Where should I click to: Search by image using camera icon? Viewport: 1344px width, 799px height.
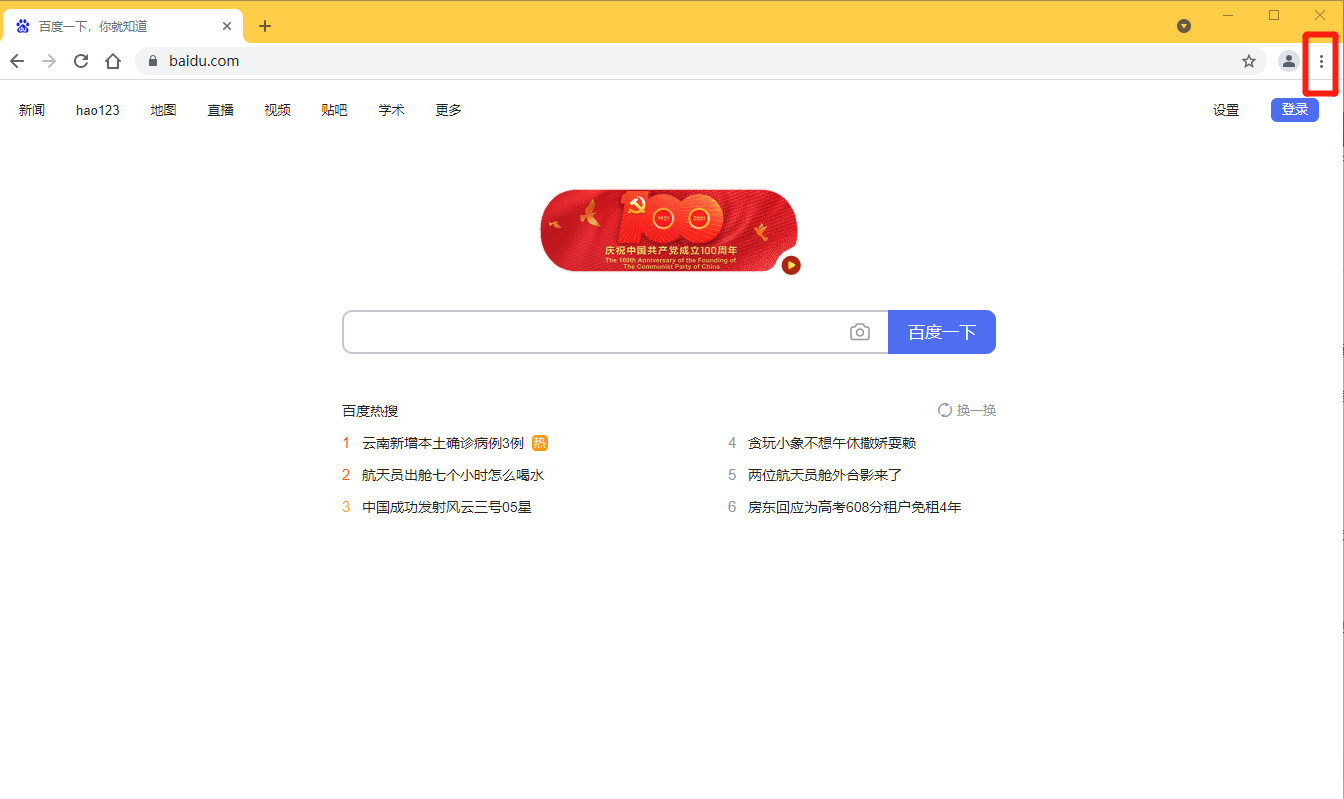tap(860, 332)
